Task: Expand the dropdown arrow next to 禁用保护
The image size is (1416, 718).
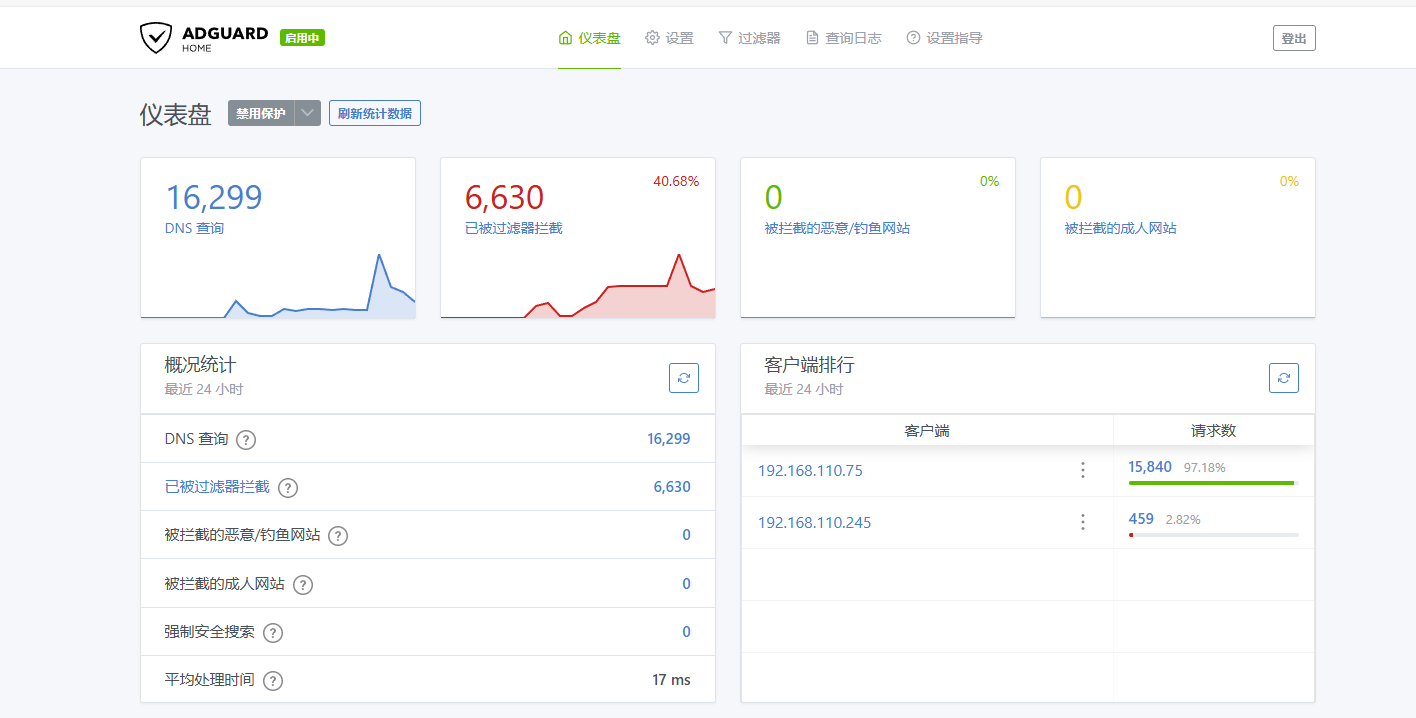Action: pos(308,113)
